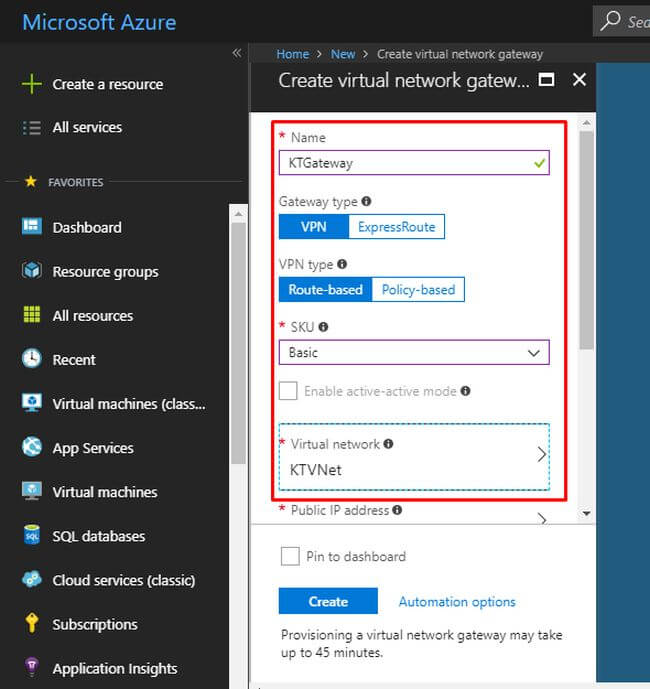Open All services menu item
This screenshot has height=689, width=650.
pos(87,127)
